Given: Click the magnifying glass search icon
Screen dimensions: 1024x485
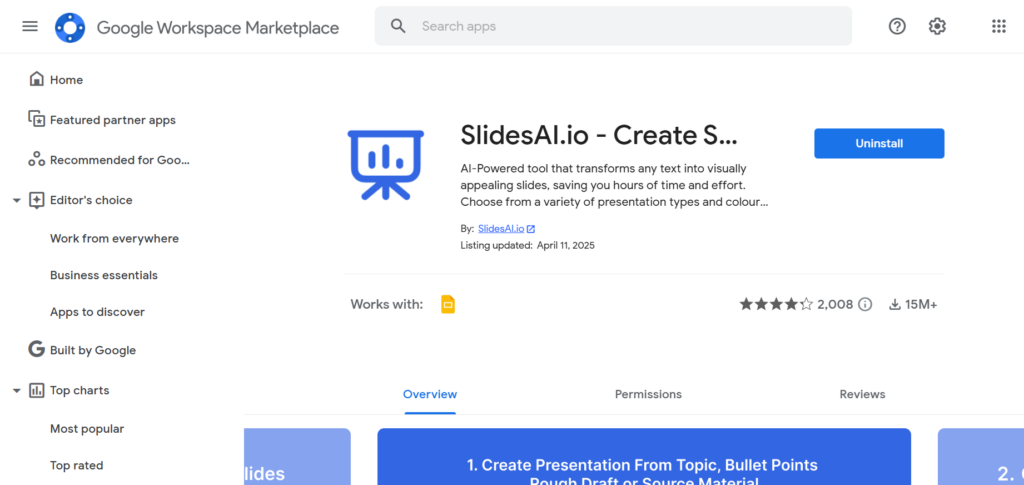Looking at the screenshot, I should [x=398, y=26].
